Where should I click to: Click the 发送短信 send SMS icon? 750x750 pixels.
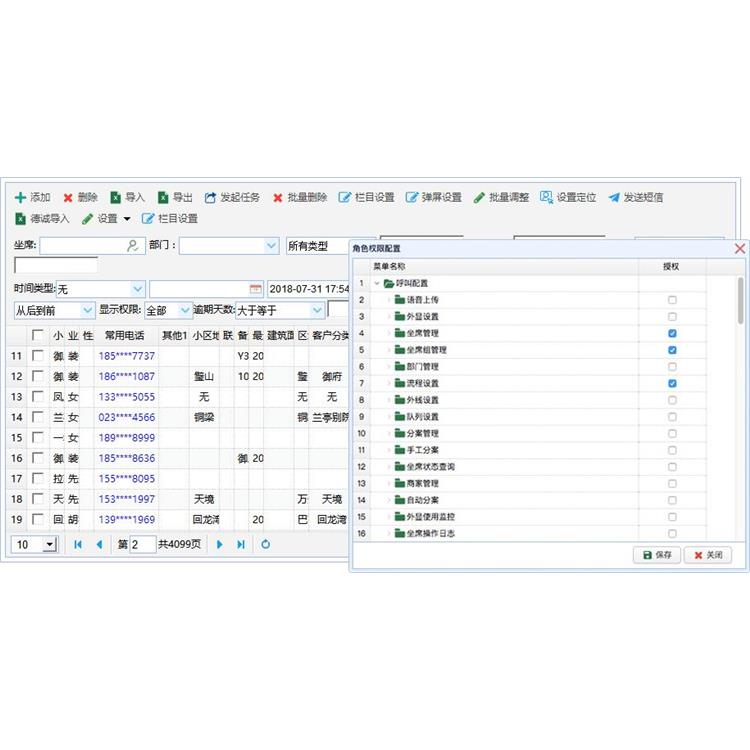tap(614, 198)
